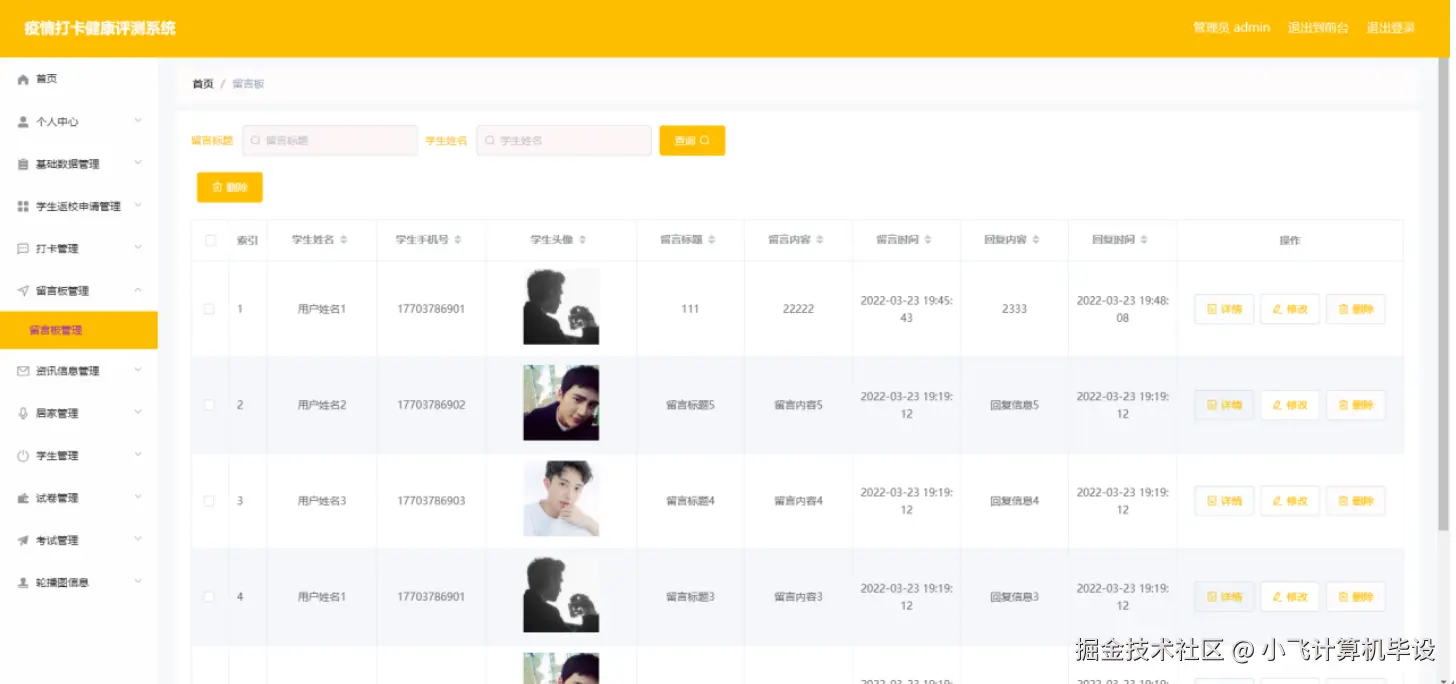Click 修改 for row 留言标题4
Image resolution: width=1456 pixels, height=684 pixels.
pos(1290,501)
